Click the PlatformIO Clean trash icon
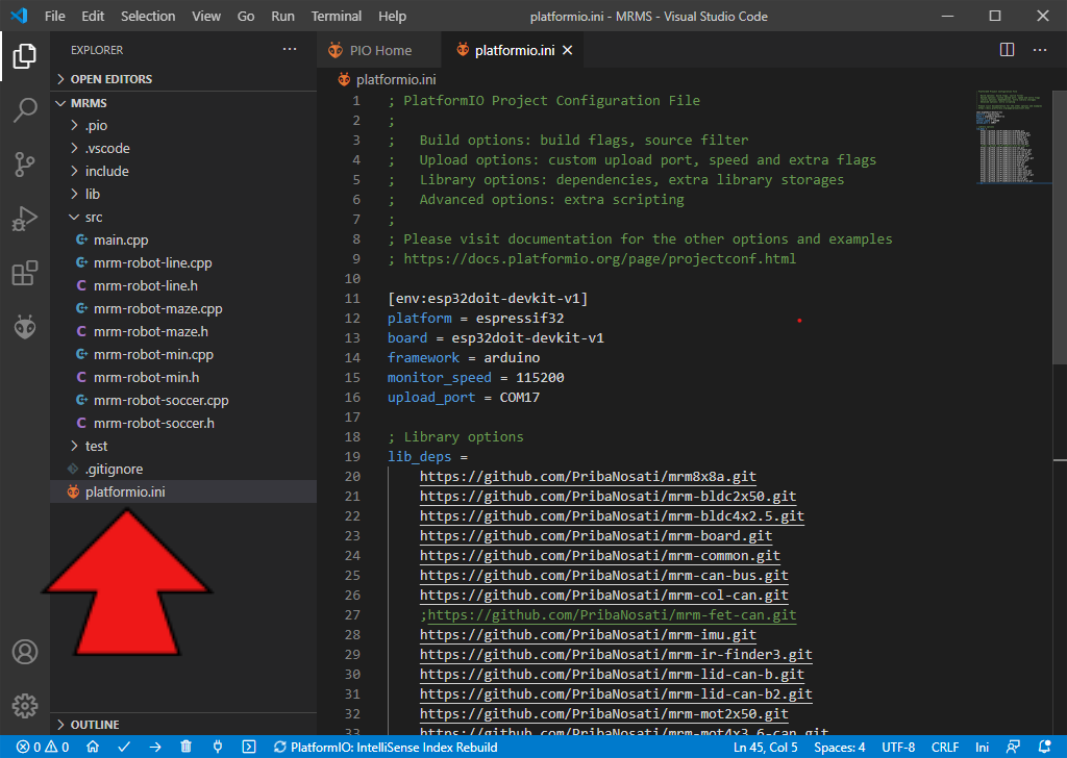The height and width of the screenshot is (758, 1067). point(186,747)
